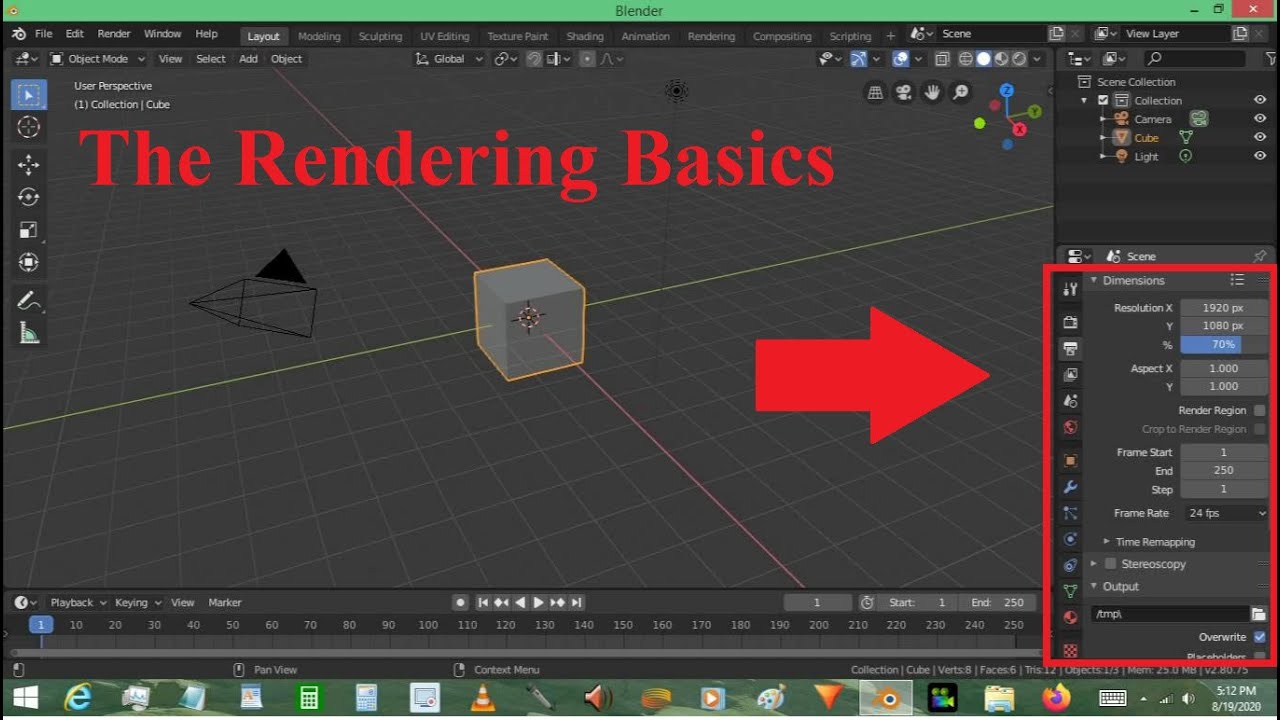Switch to the Animation workspace tab
This screenshot has width=1280, height=720.
click(646, 36)
